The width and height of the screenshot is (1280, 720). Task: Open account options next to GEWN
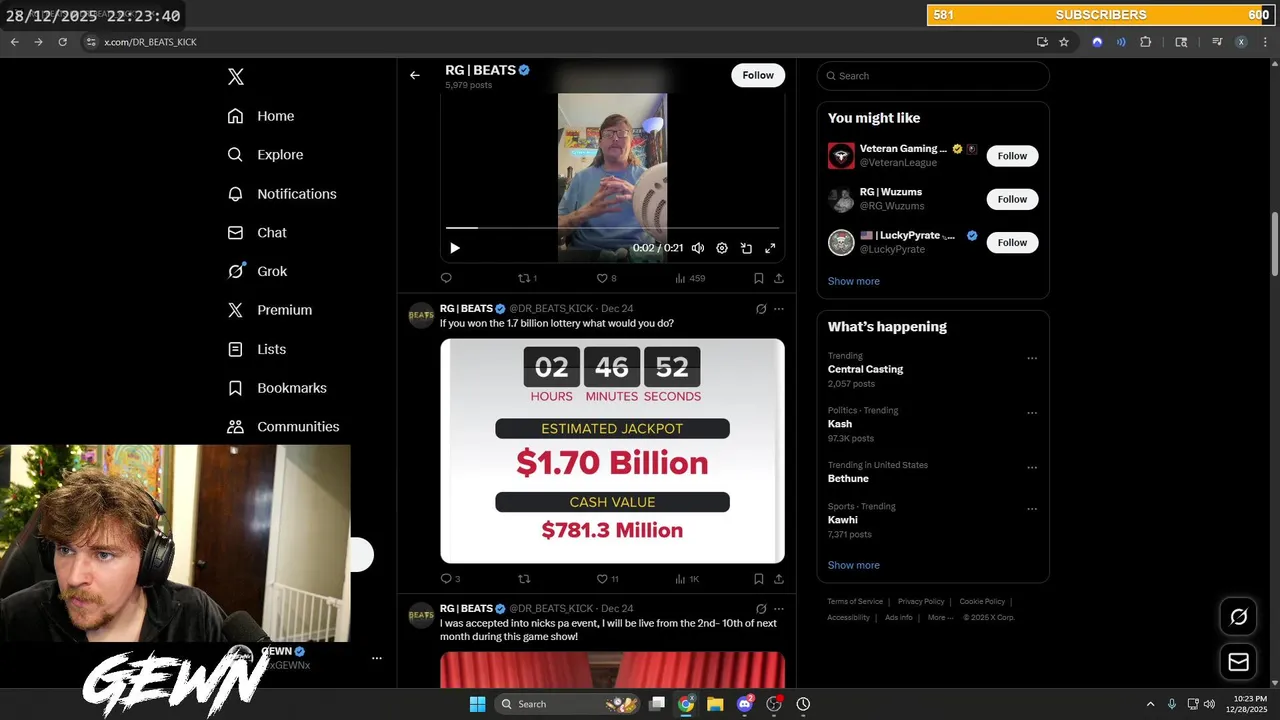pyautogui.click(x=377, y=658)
